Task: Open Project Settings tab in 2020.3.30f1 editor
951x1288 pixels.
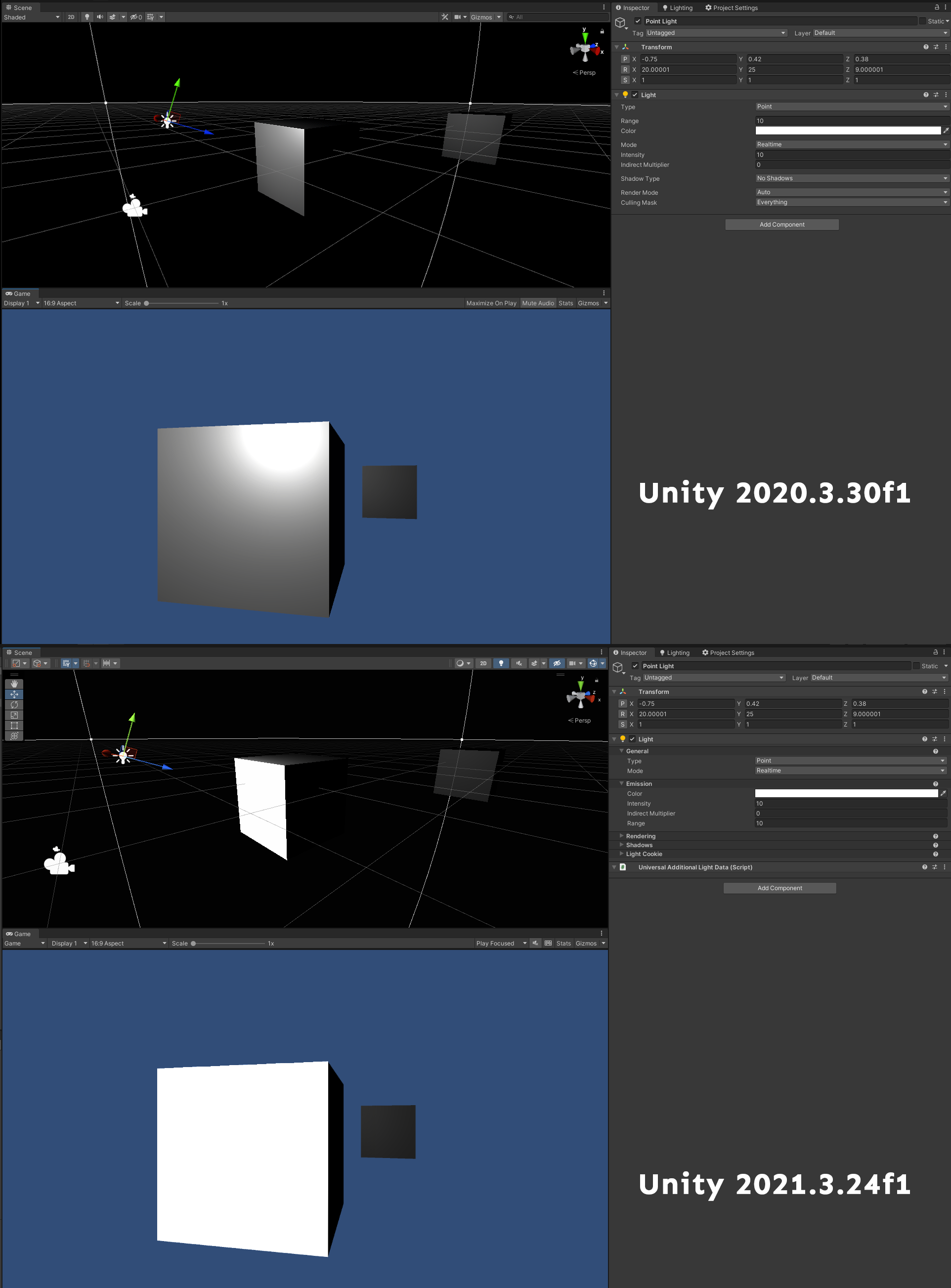Action: (x=731, y=7)
